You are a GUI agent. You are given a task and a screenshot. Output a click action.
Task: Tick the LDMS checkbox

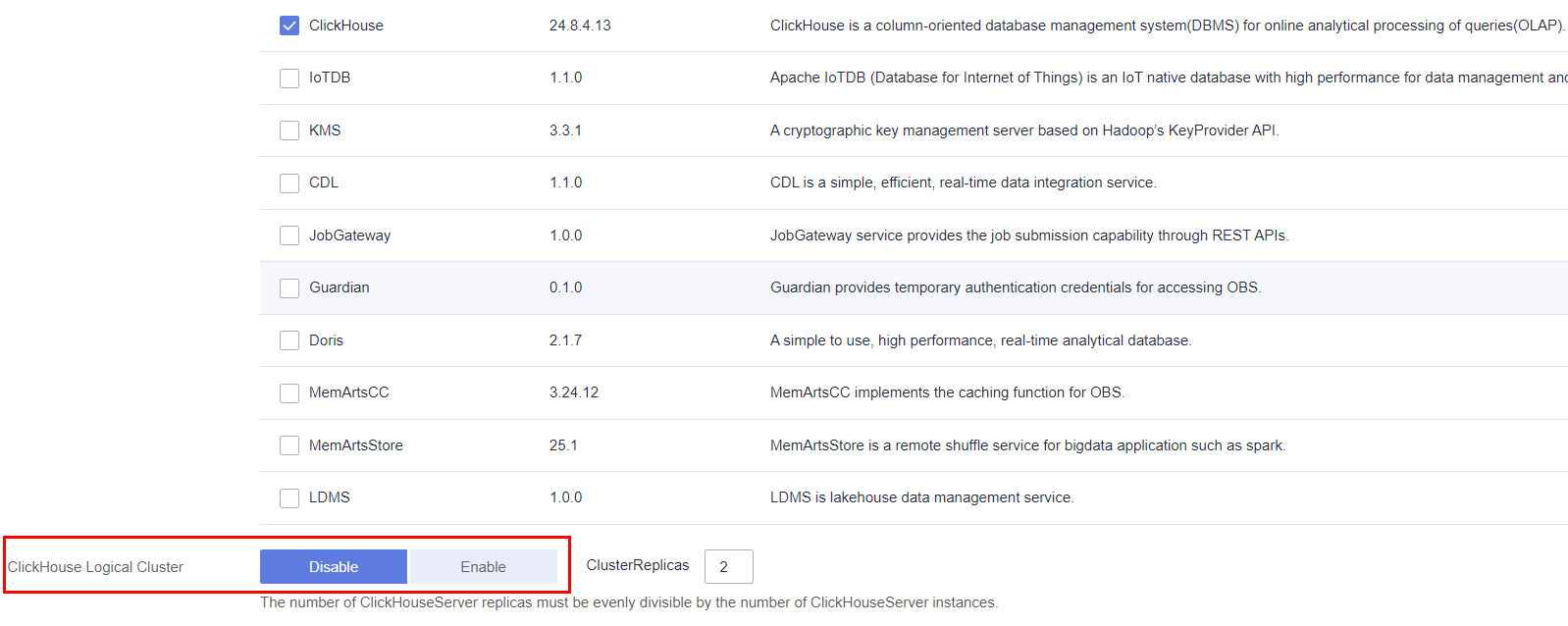tap(289, 498)
